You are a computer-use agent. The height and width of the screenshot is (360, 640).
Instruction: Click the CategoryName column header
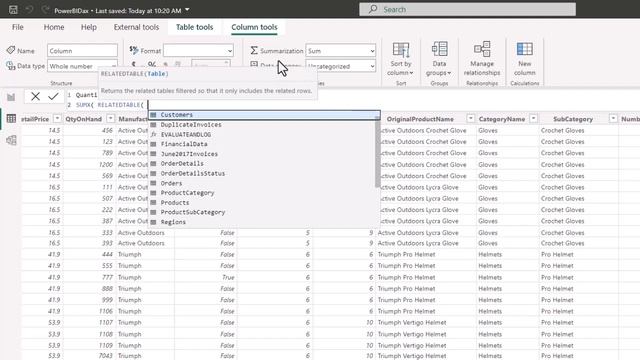click(502, 119)
